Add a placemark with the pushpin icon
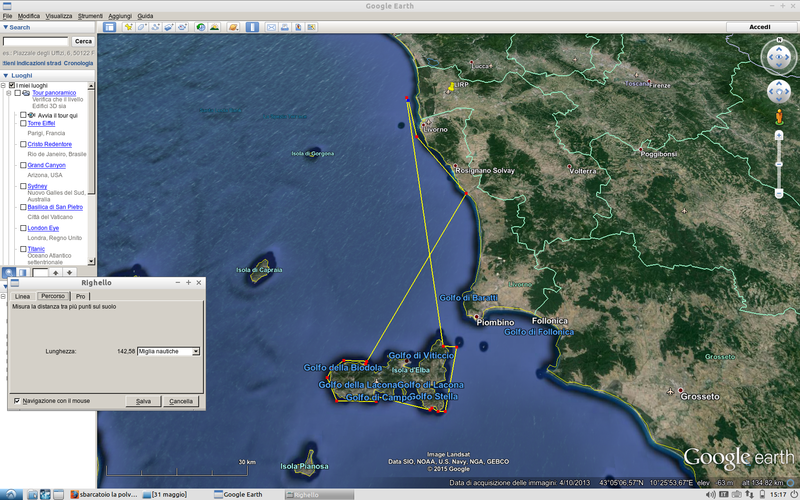800x500 pixels. pyautogui.click(x=129, y=27)
